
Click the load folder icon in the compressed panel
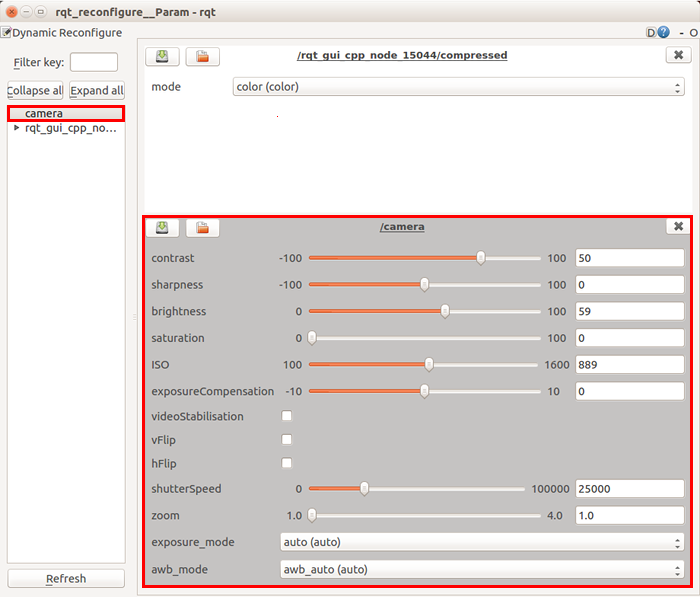point(202,56)
